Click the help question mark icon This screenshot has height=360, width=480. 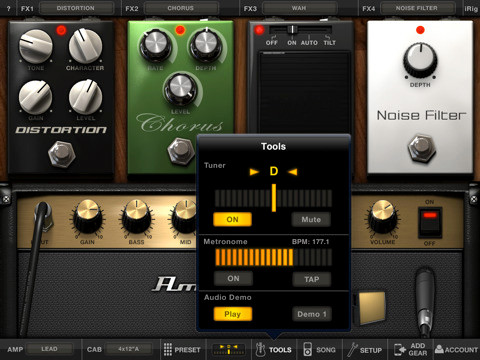pyautogui.click(x=8, y=8)
